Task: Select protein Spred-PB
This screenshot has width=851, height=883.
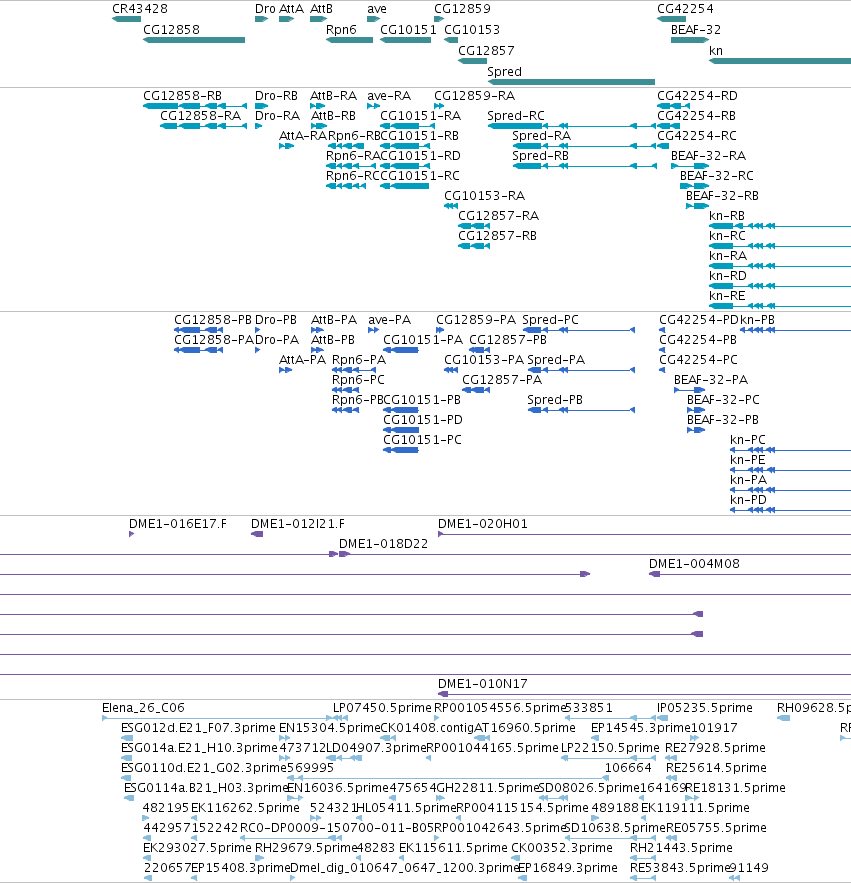Action: tap(555, 400)
